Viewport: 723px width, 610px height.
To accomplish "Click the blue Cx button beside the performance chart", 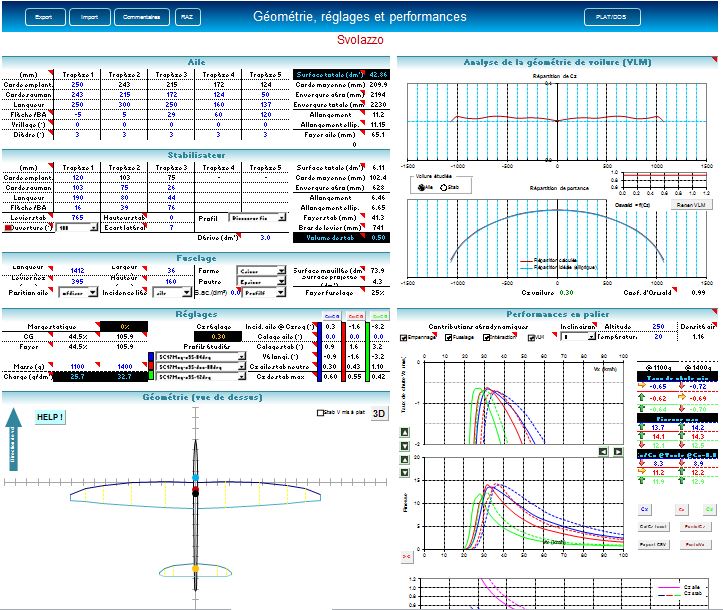I will click(644, 509).
